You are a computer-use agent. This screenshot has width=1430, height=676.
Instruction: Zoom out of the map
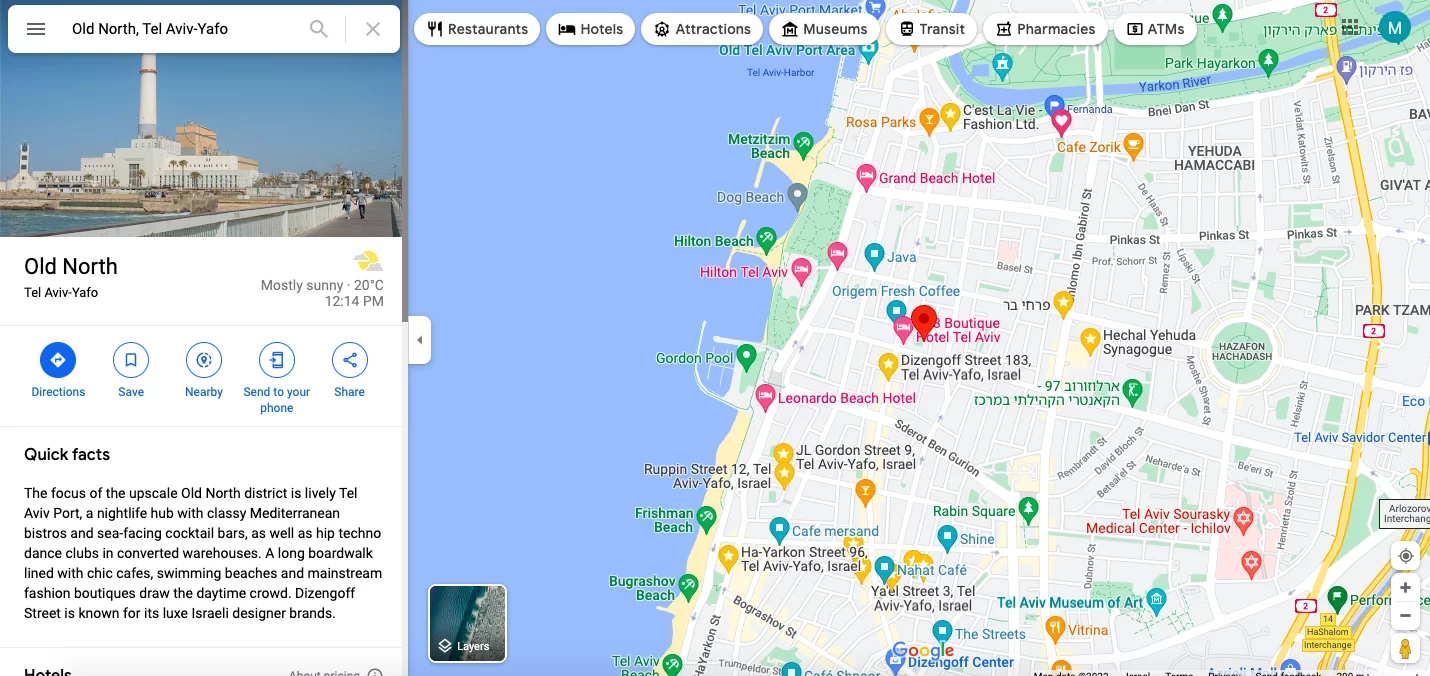pos(1405,616)
